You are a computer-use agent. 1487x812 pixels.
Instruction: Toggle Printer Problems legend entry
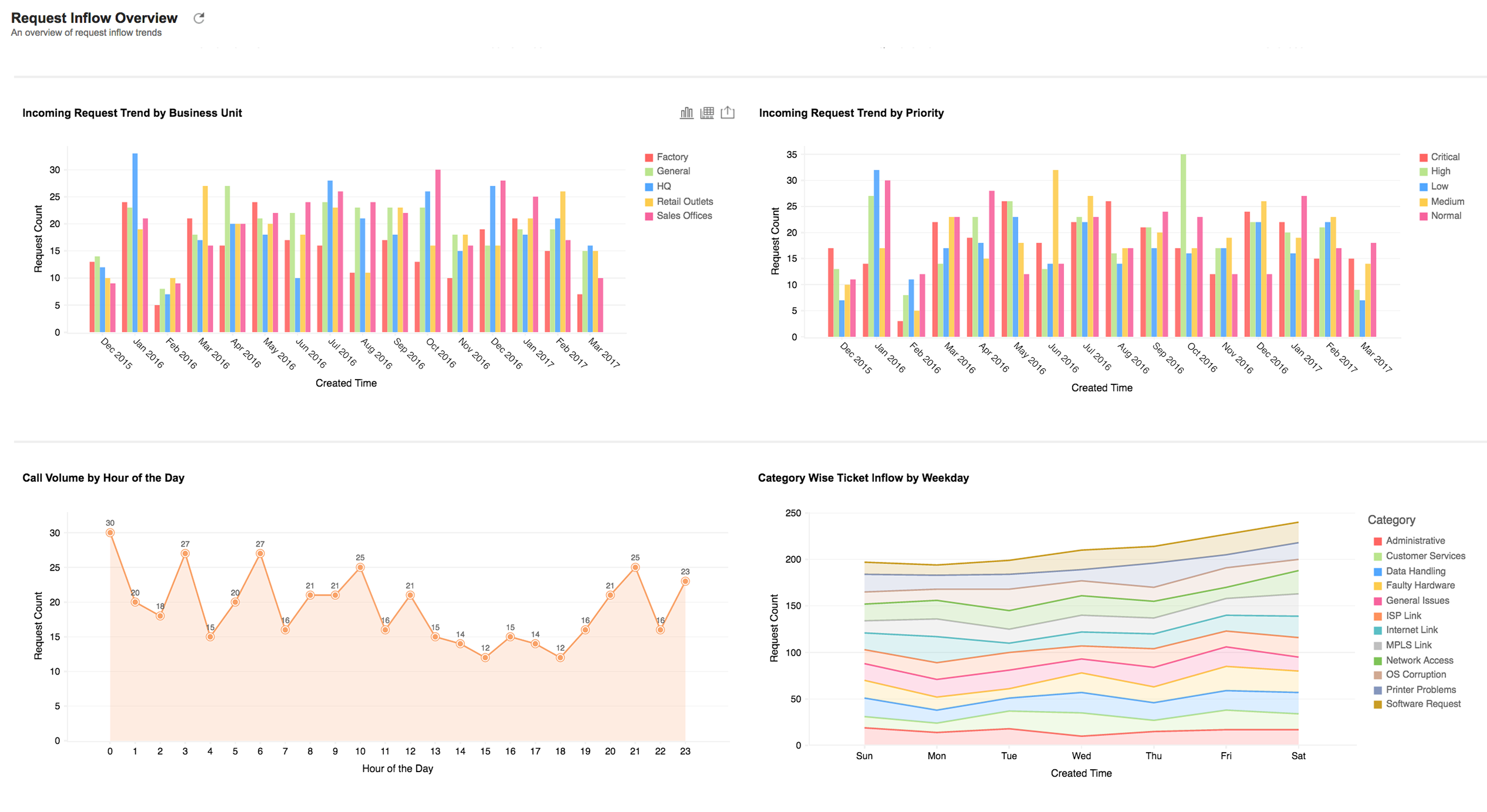(x=1420, y=690)
